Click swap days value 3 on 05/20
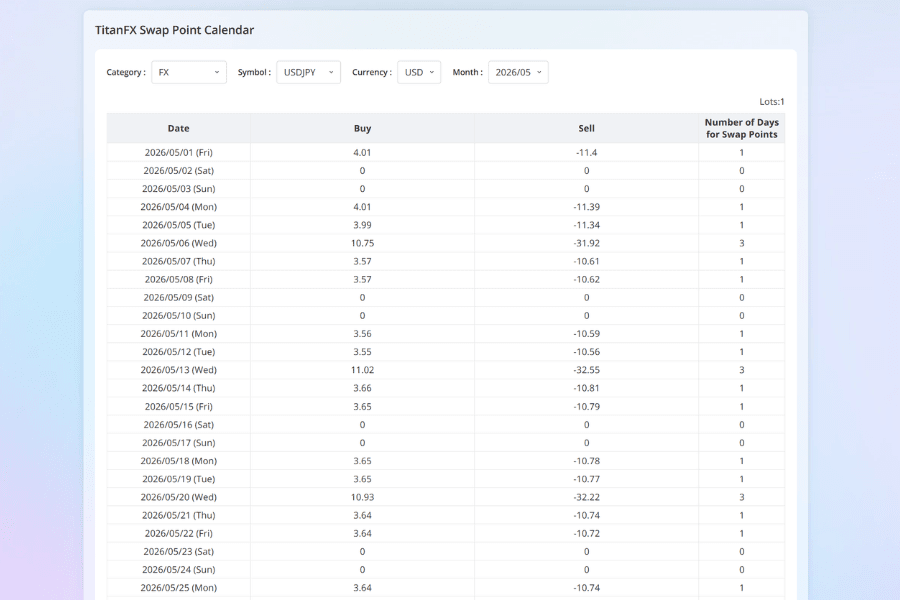900x600 pixels. click(x=742, y=497)
